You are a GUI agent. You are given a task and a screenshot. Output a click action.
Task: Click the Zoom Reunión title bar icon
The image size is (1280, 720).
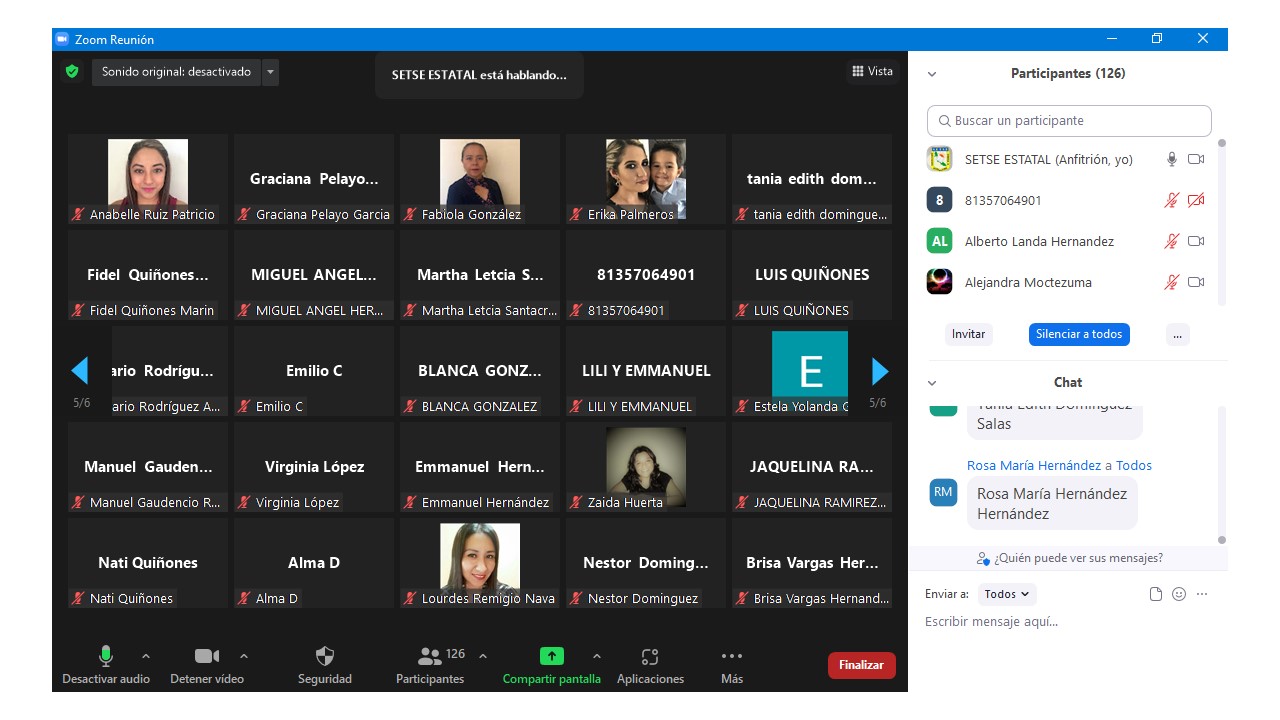point(62,39)
